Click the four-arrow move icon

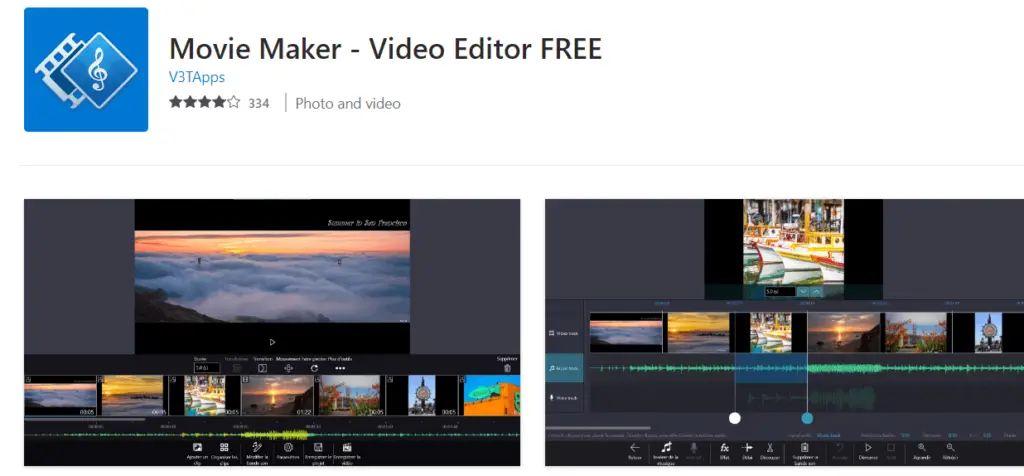click(x=288, y=368)
